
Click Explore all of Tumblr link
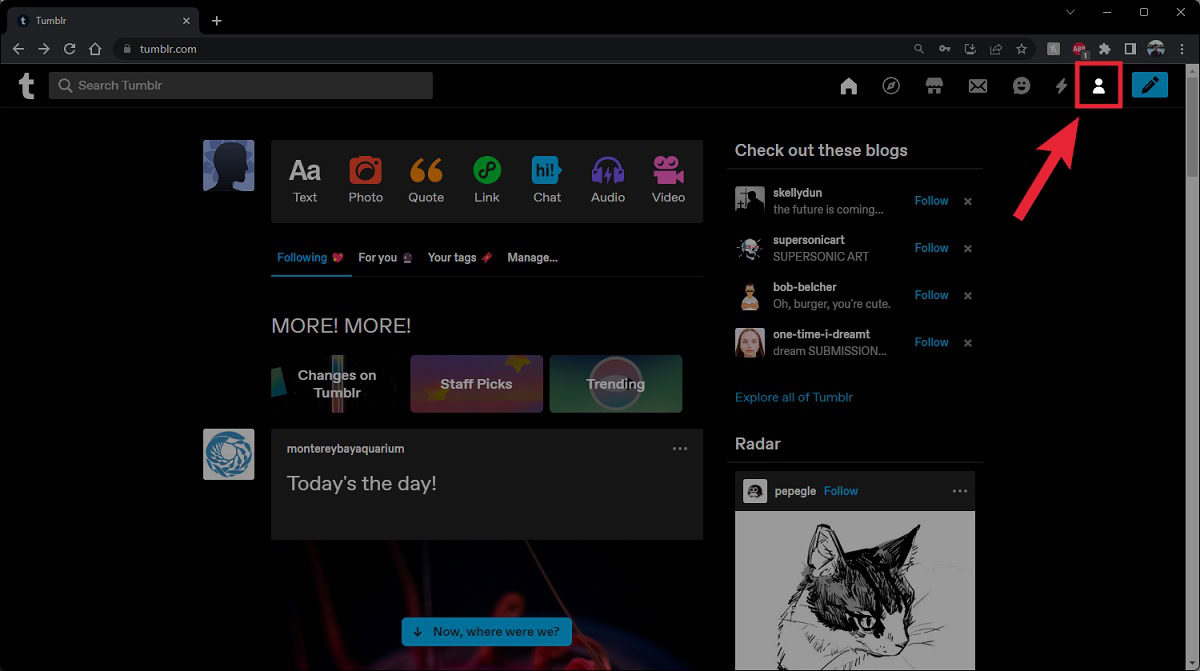(794, 397)
